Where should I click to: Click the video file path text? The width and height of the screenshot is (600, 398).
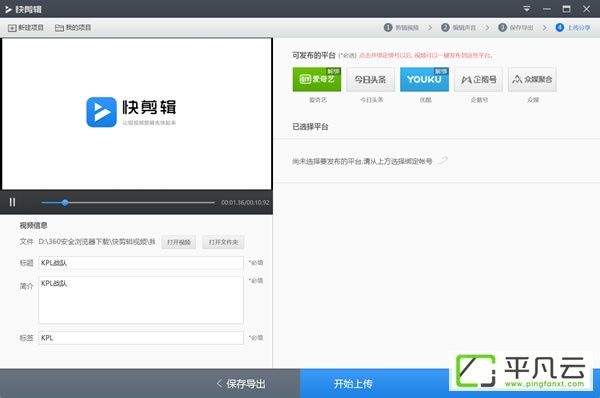point(97,242)
